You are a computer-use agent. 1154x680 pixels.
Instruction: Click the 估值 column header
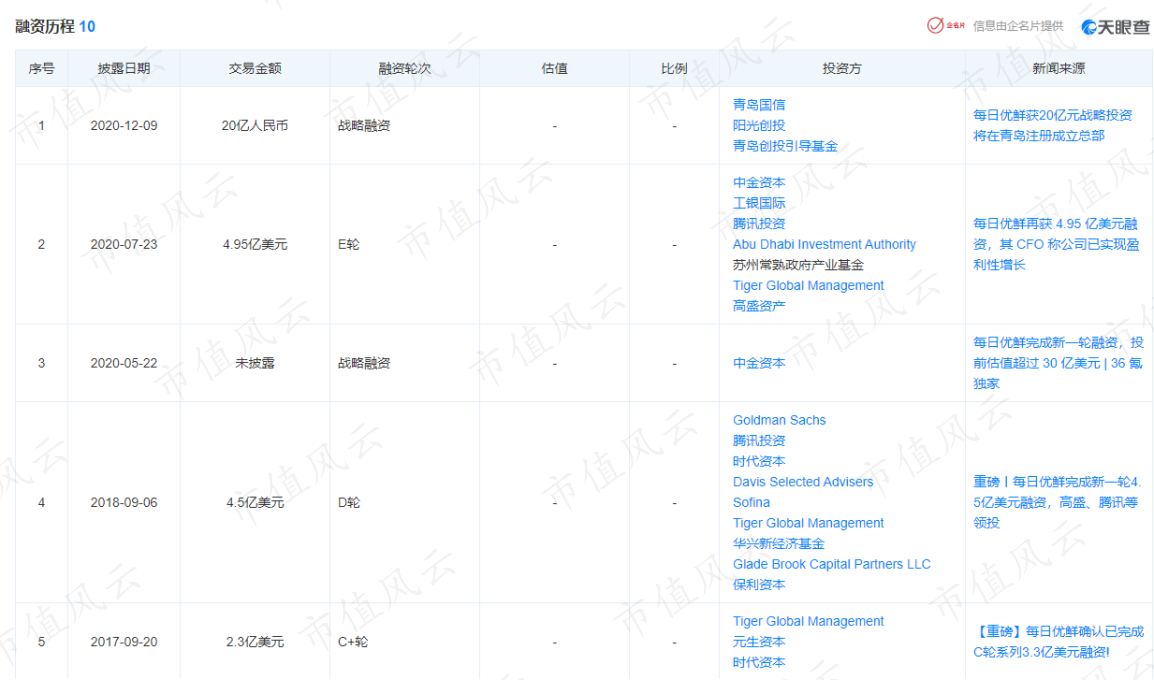[554, 68]
